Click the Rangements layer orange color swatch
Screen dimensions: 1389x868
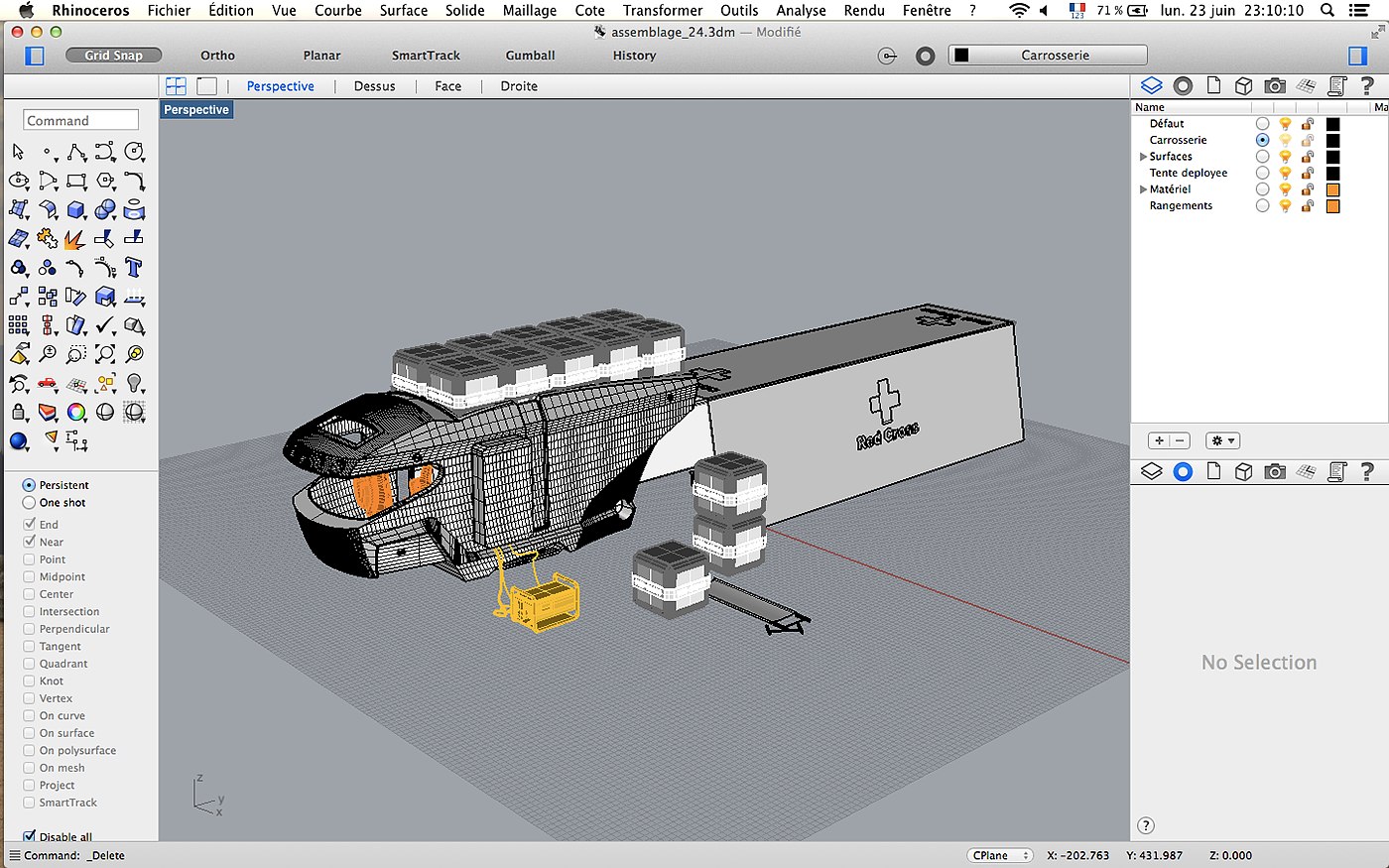1332,206
